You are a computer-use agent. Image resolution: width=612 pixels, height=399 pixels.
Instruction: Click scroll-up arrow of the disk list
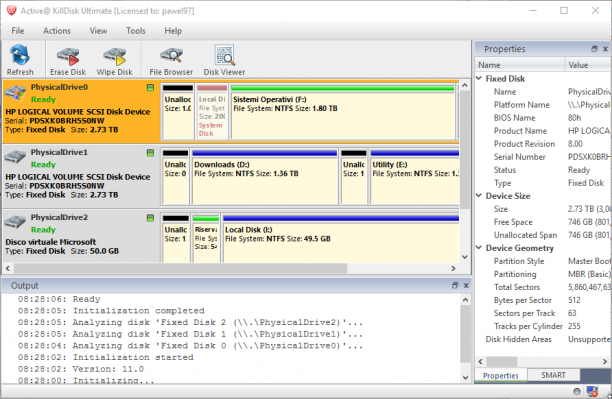pos(464,85)
